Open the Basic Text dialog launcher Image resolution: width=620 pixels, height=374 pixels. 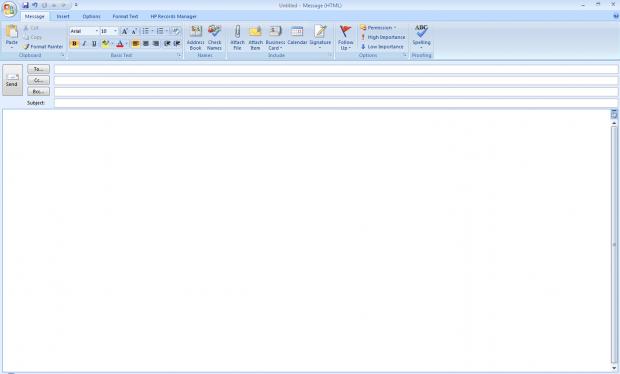click(x=179, y=55)
